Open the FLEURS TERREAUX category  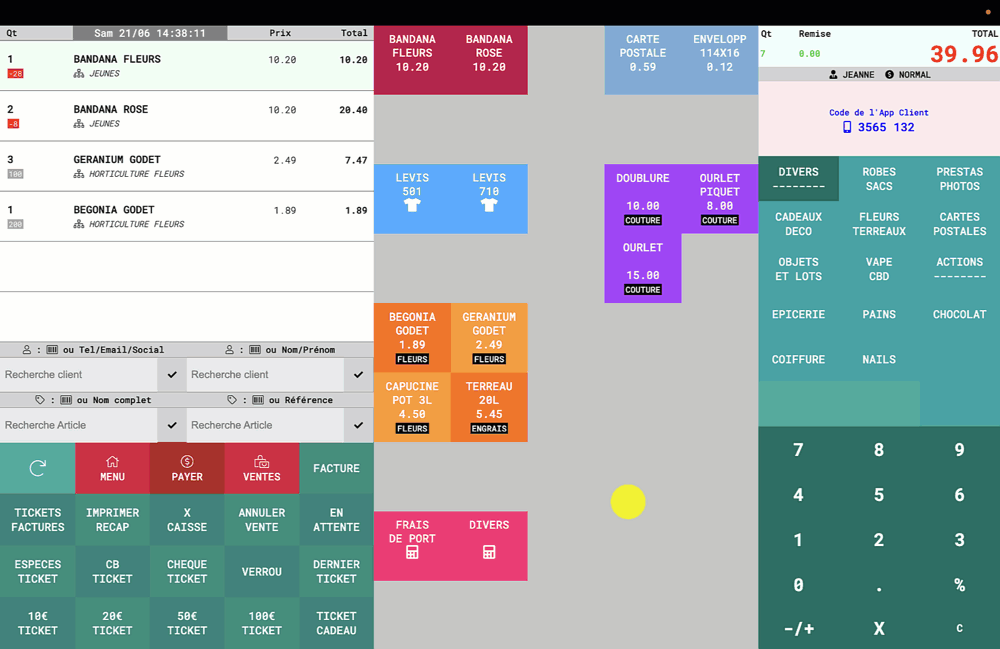(x=879, y=224)
